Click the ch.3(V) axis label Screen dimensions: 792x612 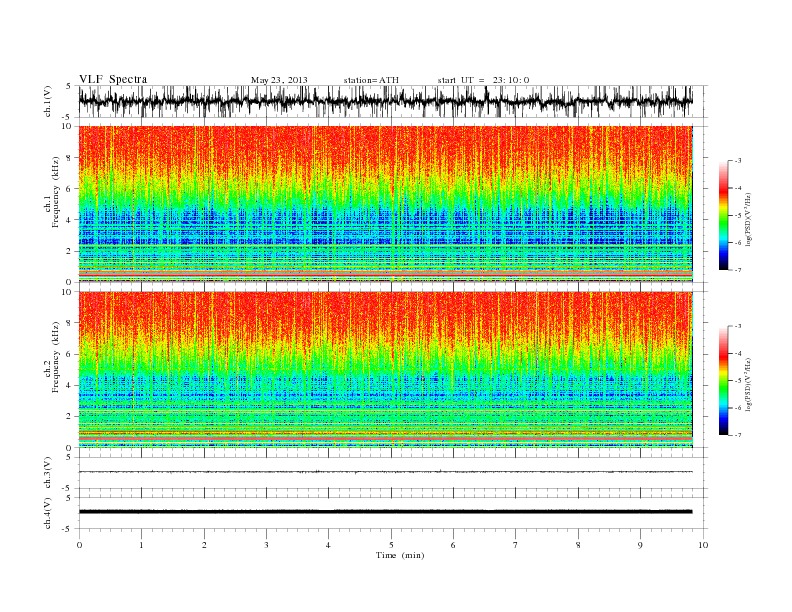coord(48,473)
